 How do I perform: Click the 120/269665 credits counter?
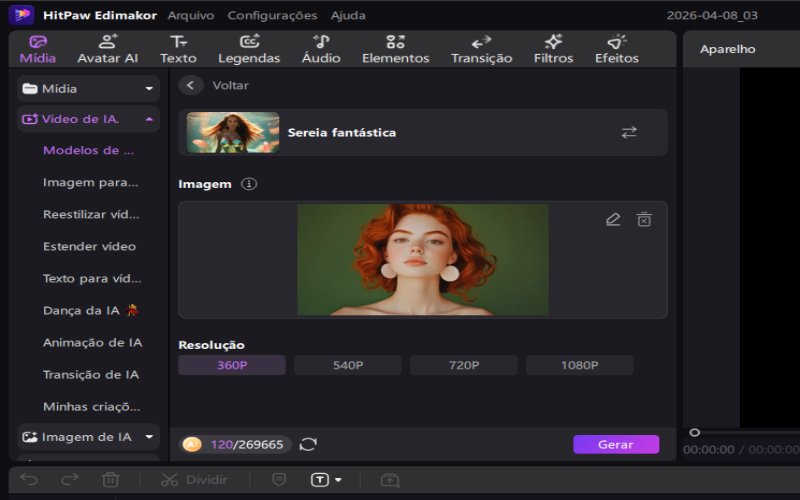pos(247,444)
